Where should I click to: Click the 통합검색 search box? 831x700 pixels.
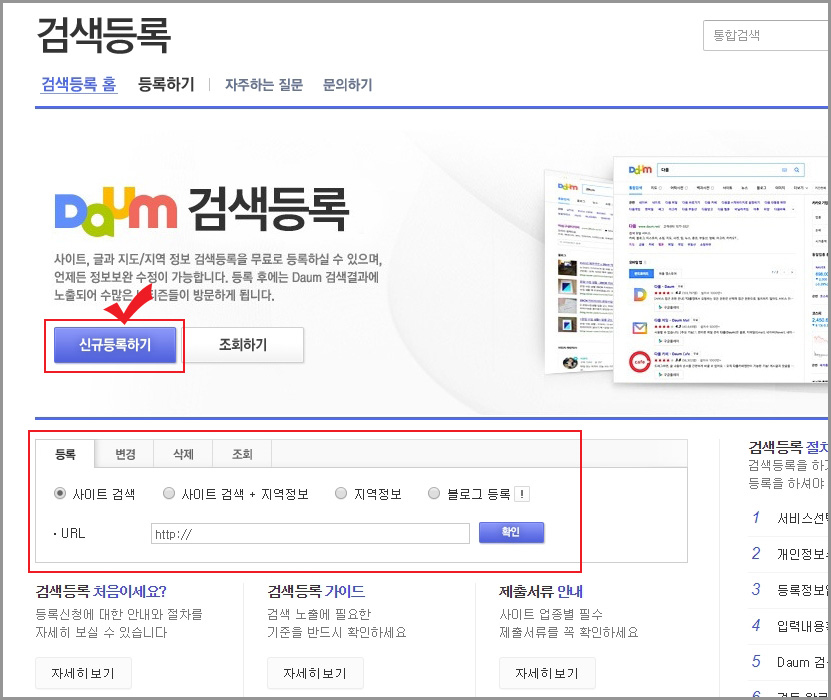pyautogui.click(x=766, y=36)
